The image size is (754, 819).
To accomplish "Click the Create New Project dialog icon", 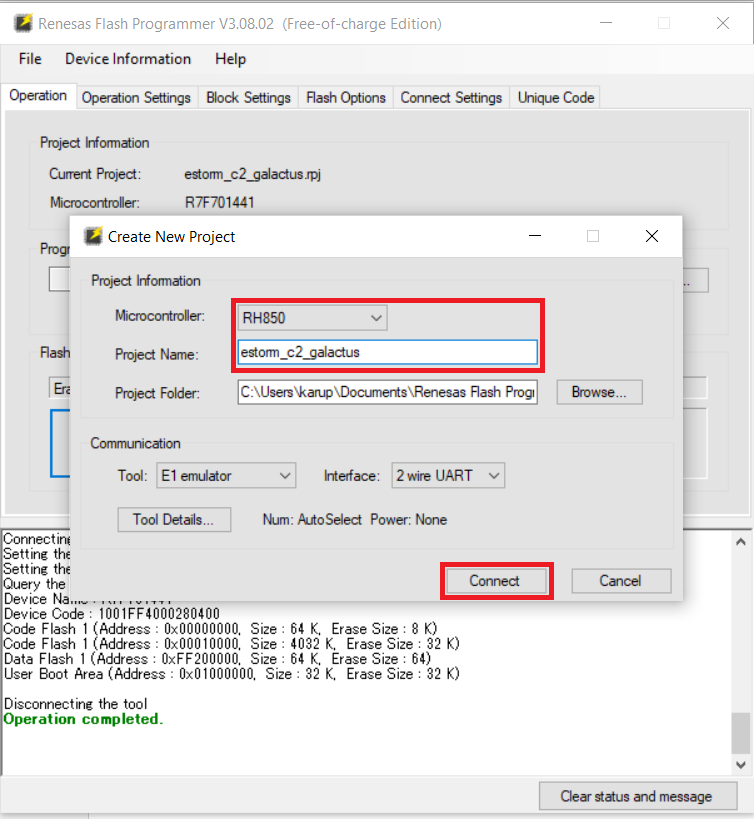I will point(93,236).
